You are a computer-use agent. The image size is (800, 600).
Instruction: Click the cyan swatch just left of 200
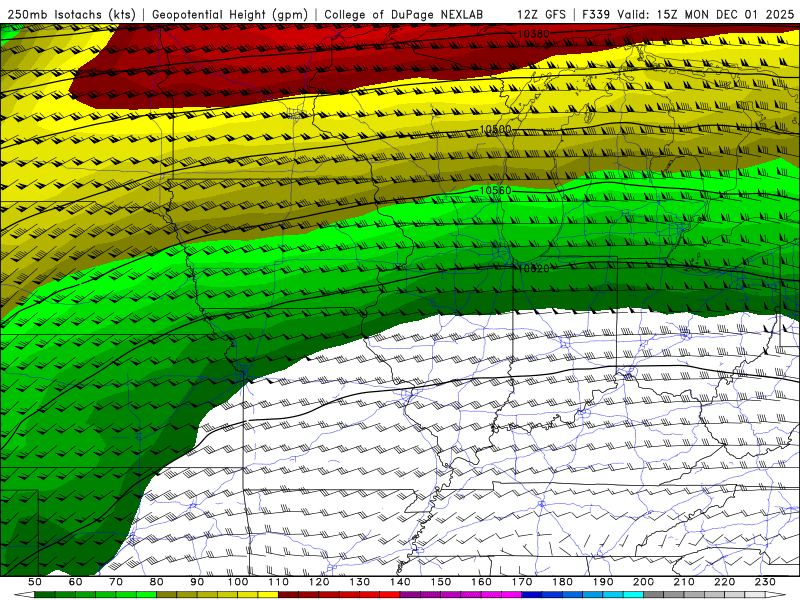(633, 595)
